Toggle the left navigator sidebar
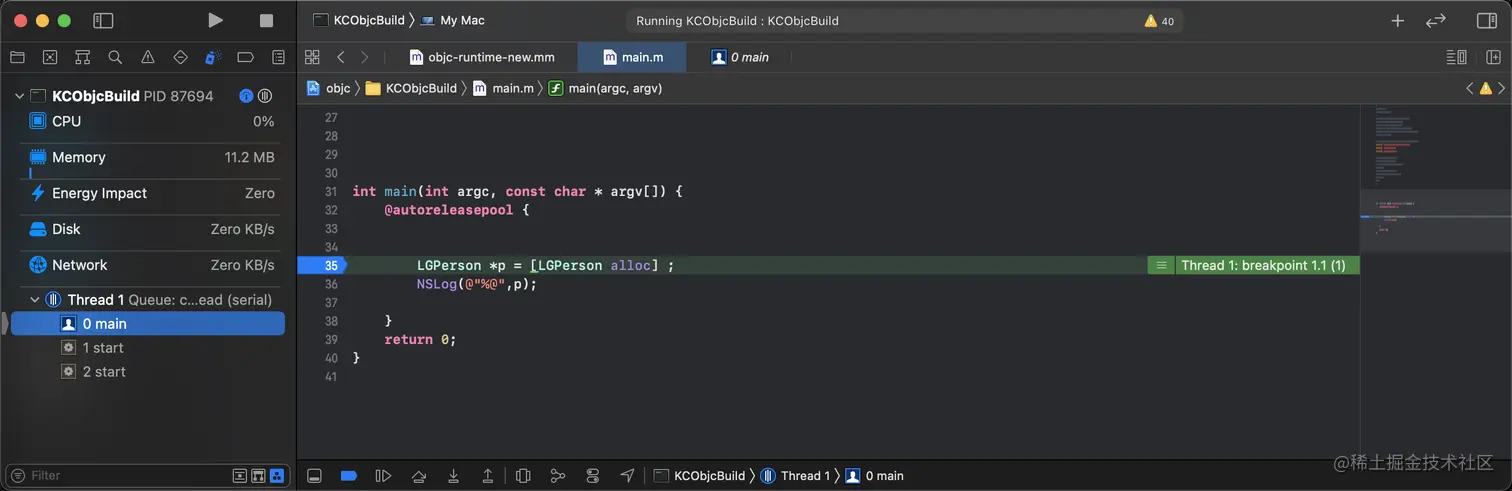 coord(103,20)
